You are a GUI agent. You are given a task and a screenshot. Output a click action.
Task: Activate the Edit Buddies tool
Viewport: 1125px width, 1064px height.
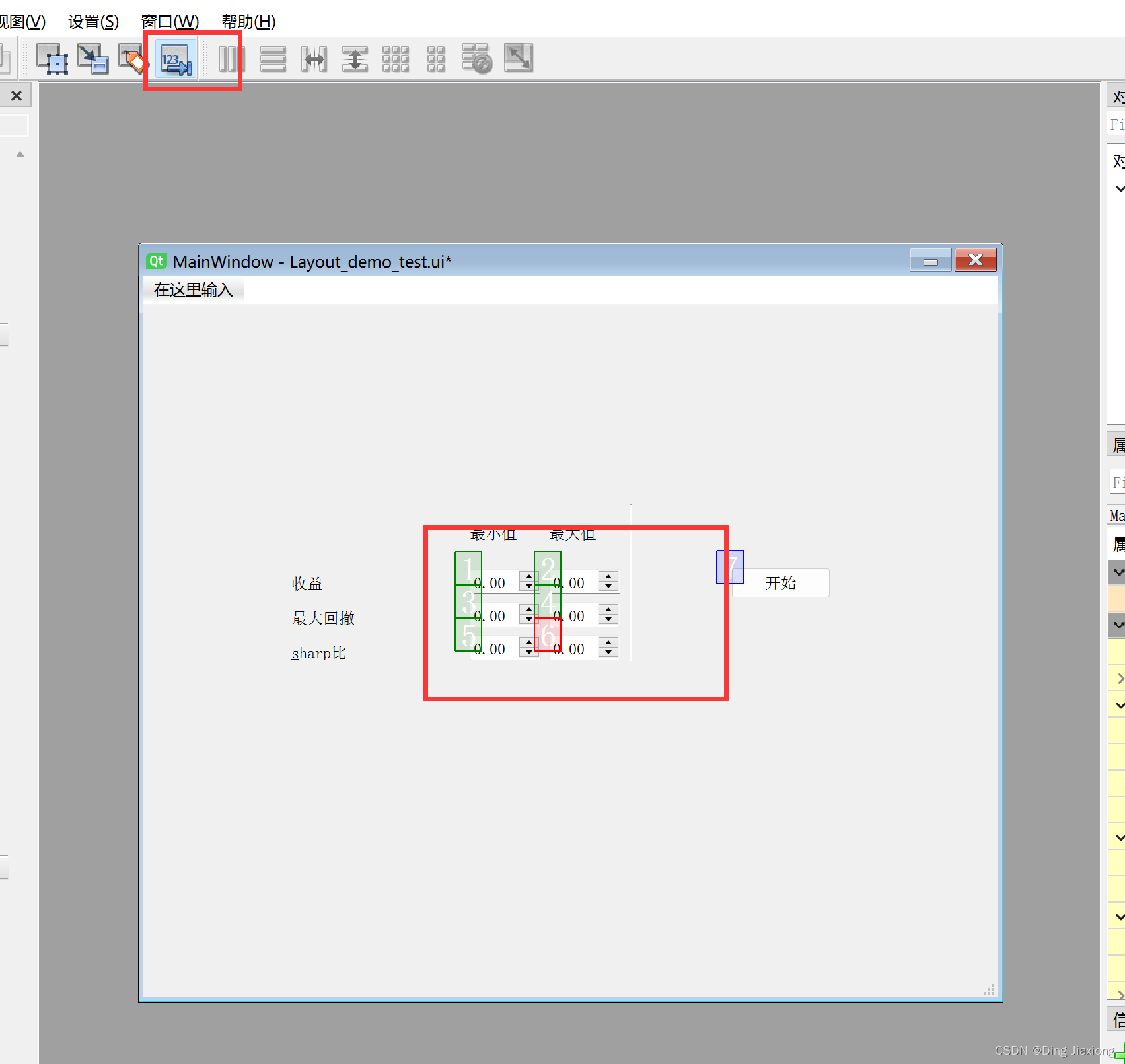(133, 59)
